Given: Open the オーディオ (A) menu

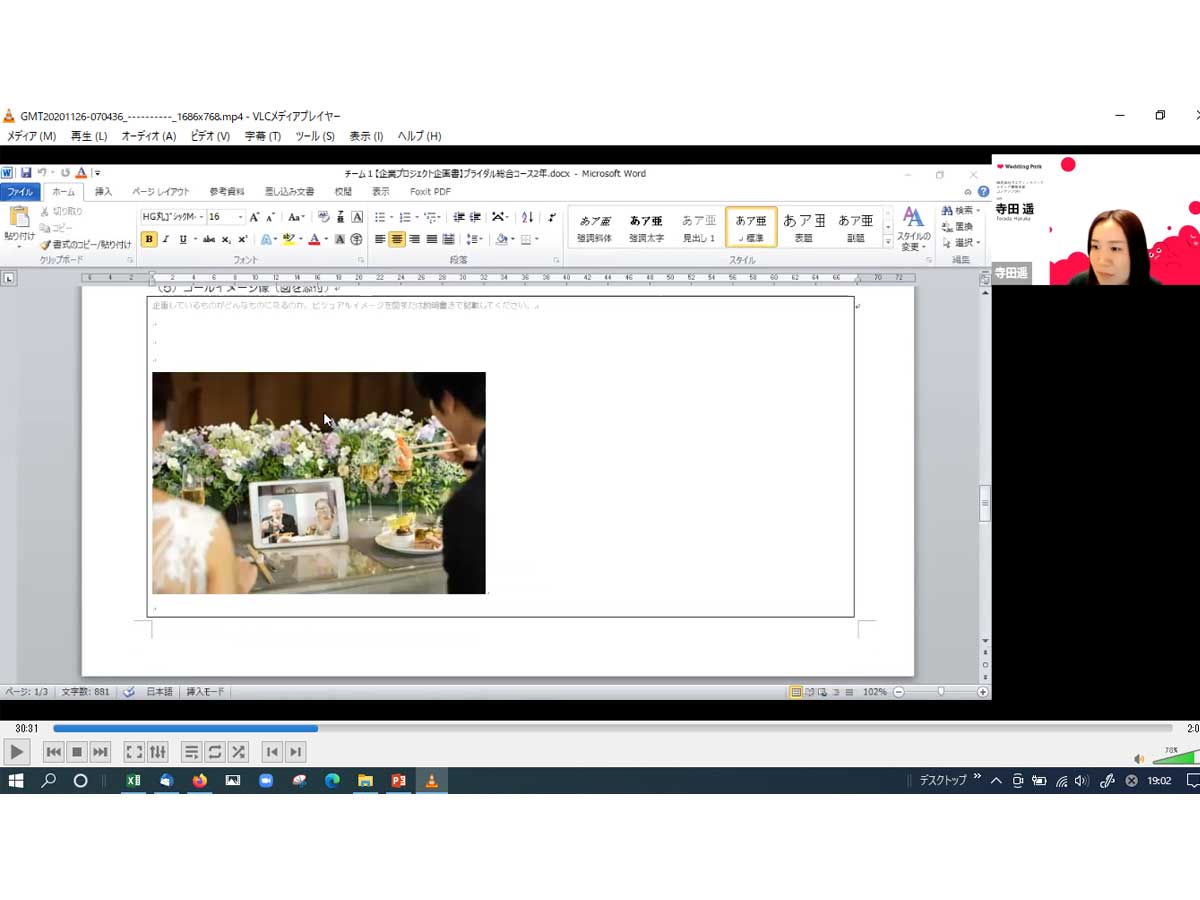Looking at the screenshot, I should tap(149, 136).
